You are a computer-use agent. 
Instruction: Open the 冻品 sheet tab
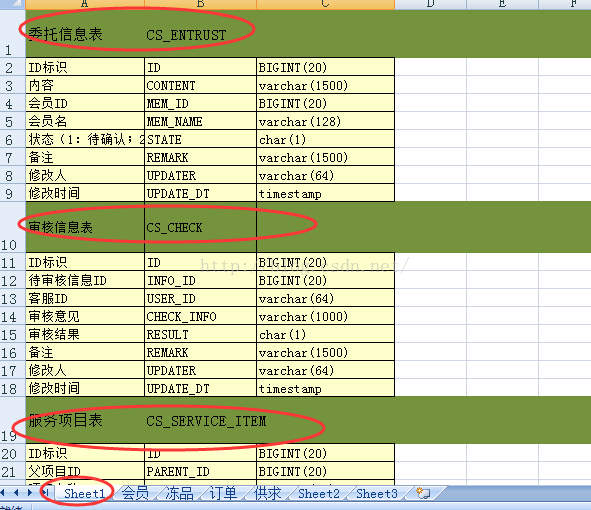pos(179,493)
